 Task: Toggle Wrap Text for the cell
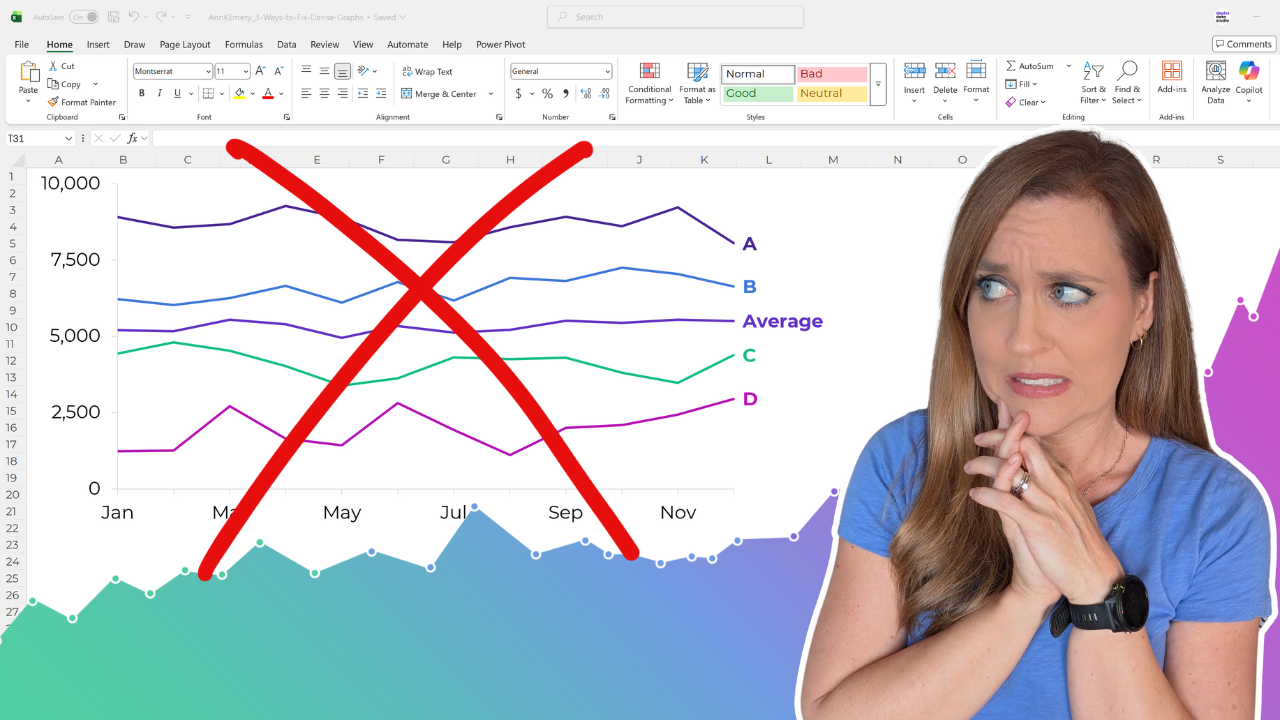427,72
